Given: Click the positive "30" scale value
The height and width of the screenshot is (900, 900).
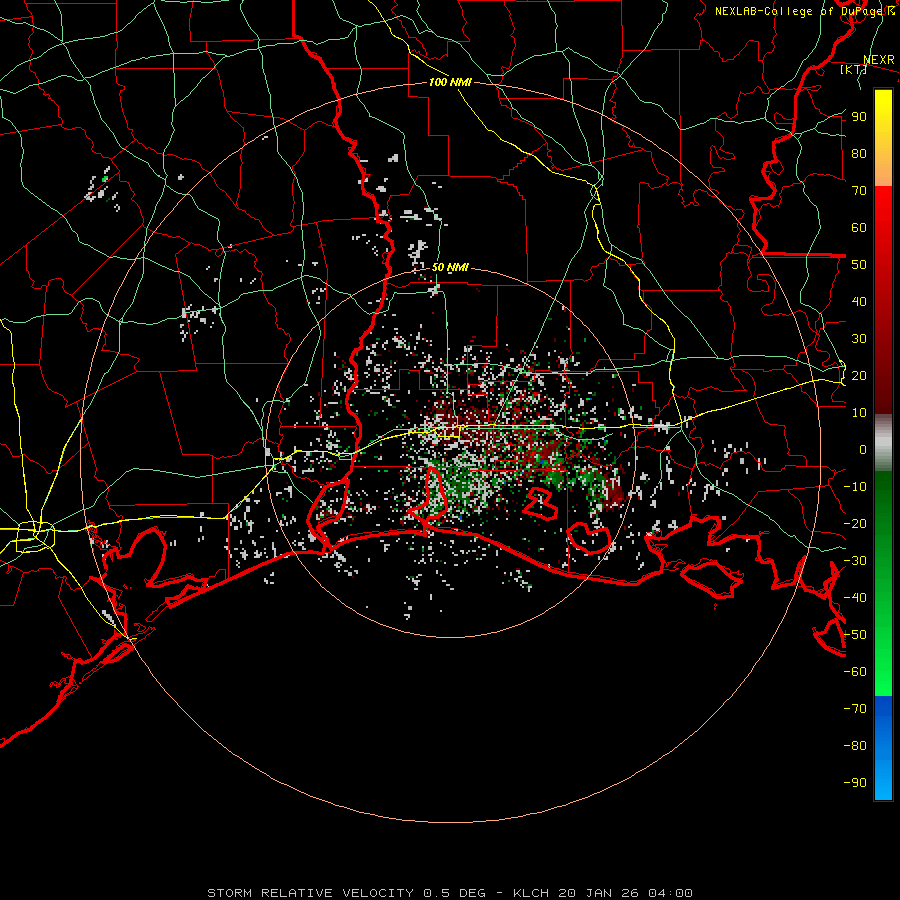Looking at the screenshot, I should [859, 339].
